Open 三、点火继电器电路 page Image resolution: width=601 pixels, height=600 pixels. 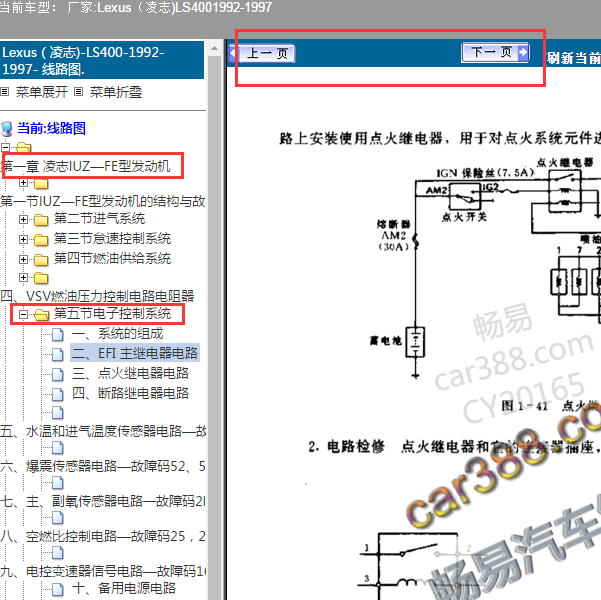[131, 373]
